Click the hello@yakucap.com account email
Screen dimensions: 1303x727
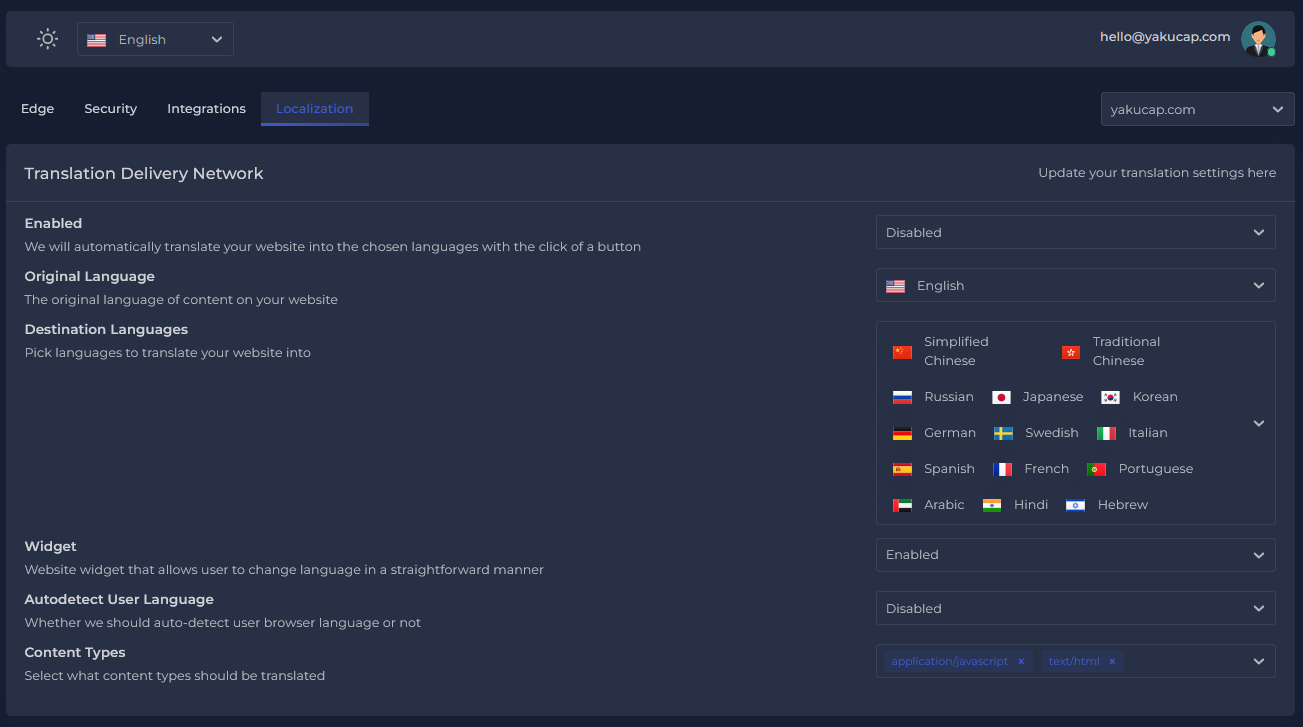1165,37
